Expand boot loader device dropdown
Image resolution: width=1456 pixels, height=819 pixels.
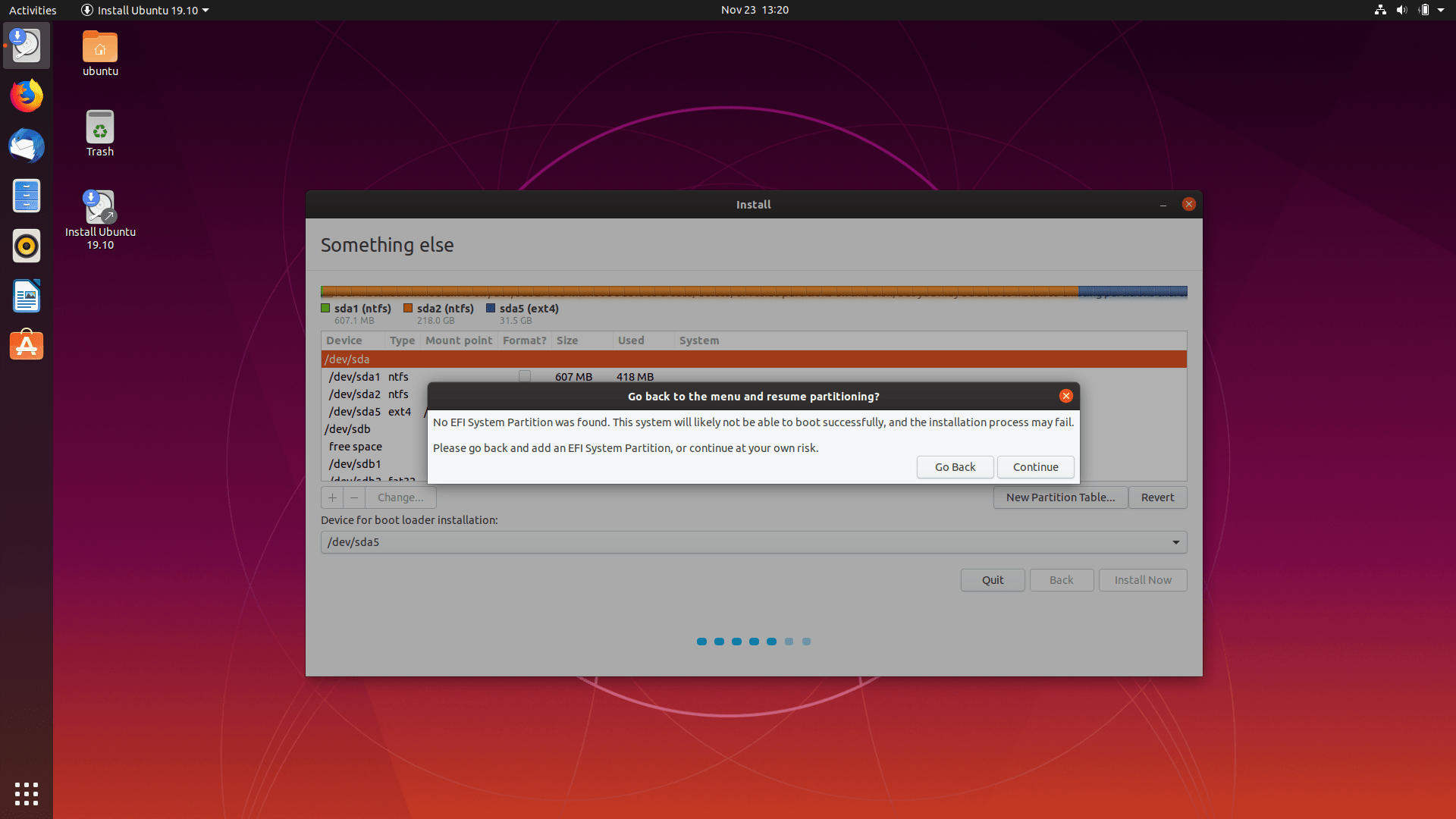tap(1175, 542)
